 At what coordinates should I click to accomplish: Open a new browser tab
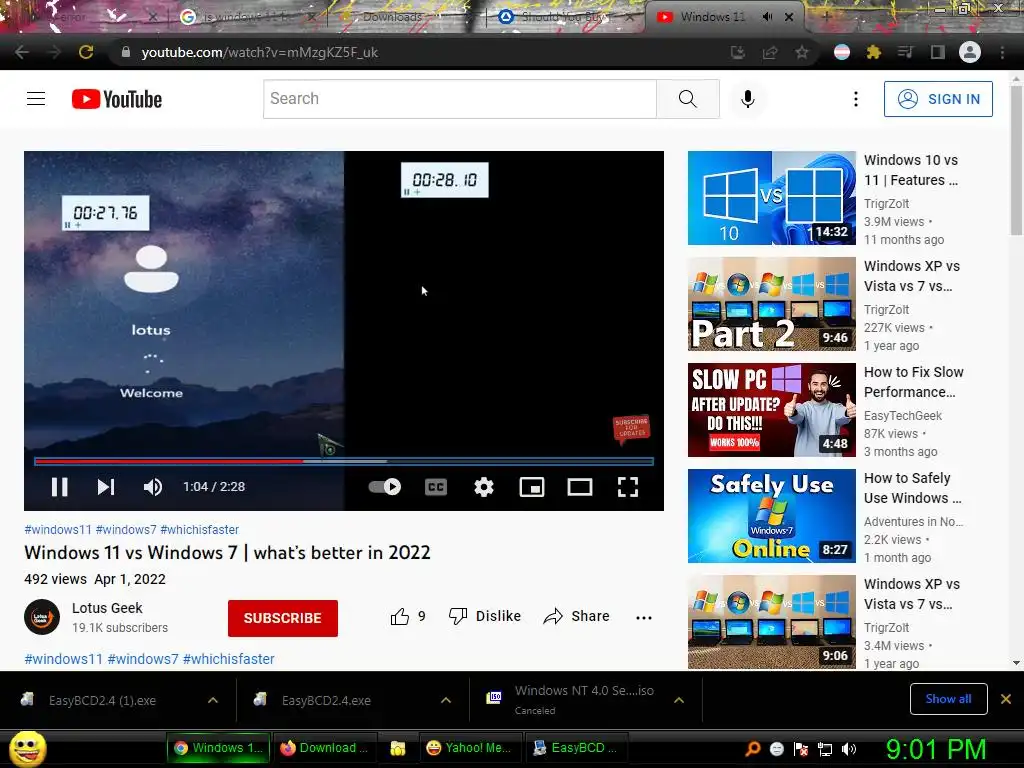click(826, 16)
